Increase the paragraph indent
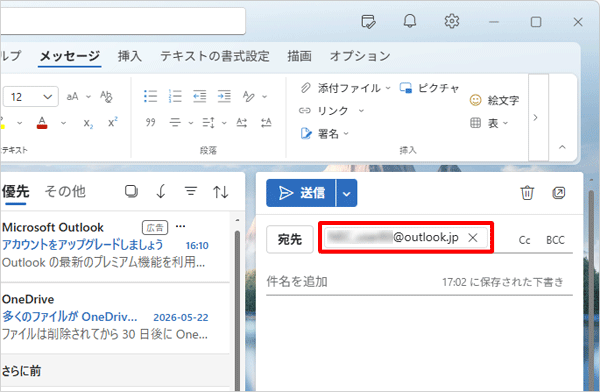Viewport: 600px width, 392px height. 224,96
